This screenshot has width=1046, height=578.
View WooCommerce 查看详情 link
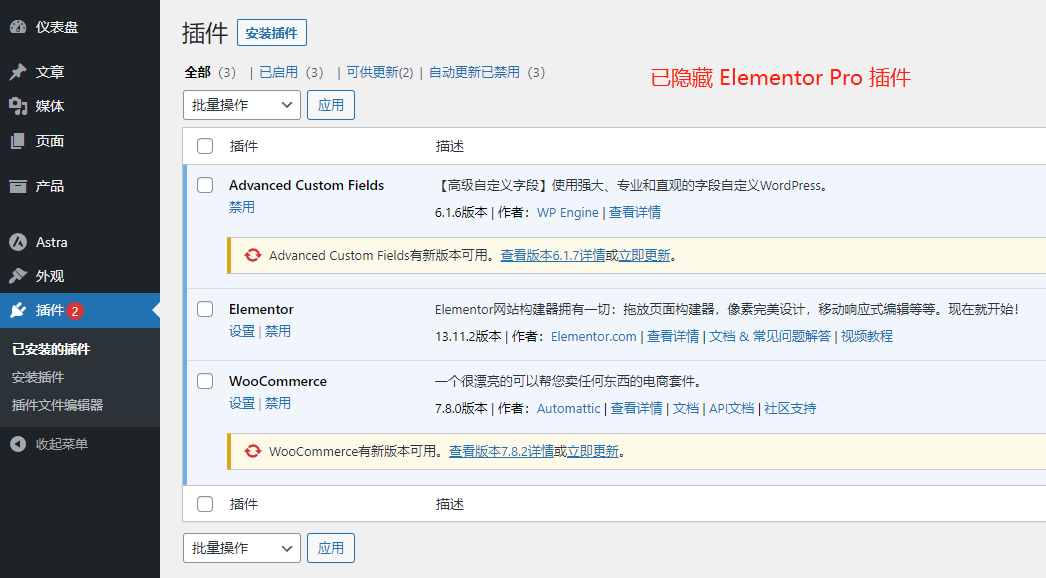[636, 408]
